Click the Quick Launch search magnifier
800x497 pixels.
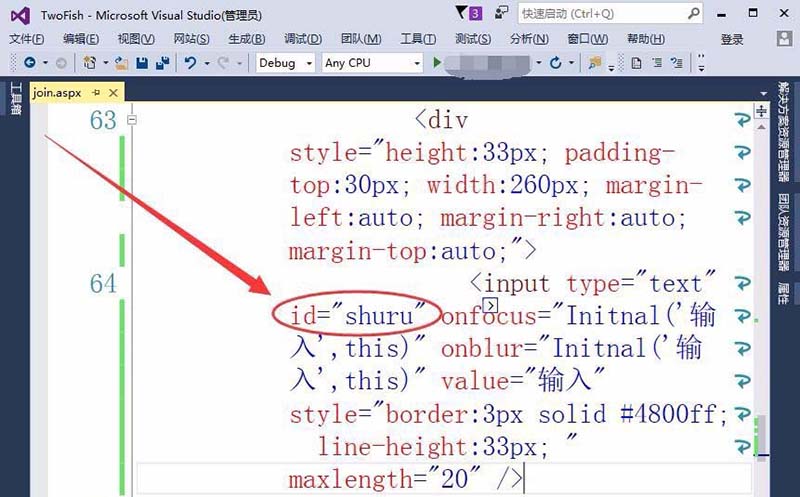coord(693,13)
